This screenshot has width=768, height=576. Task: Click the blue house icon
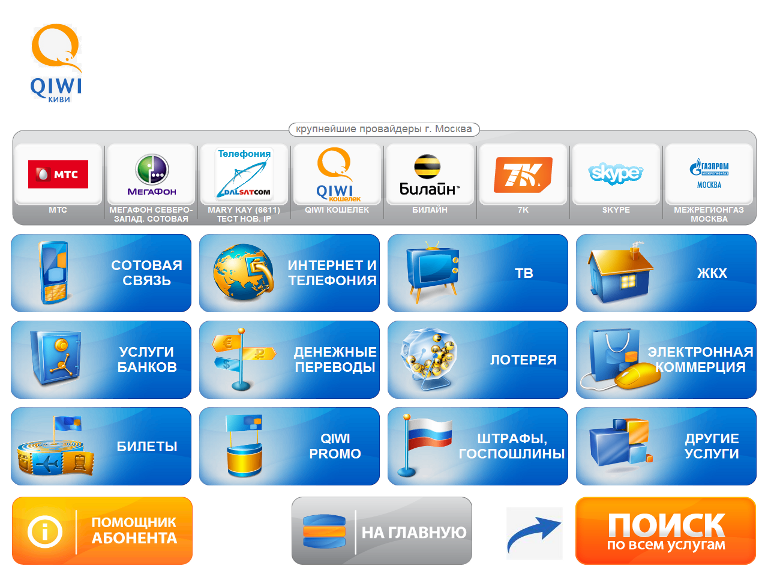621,272
